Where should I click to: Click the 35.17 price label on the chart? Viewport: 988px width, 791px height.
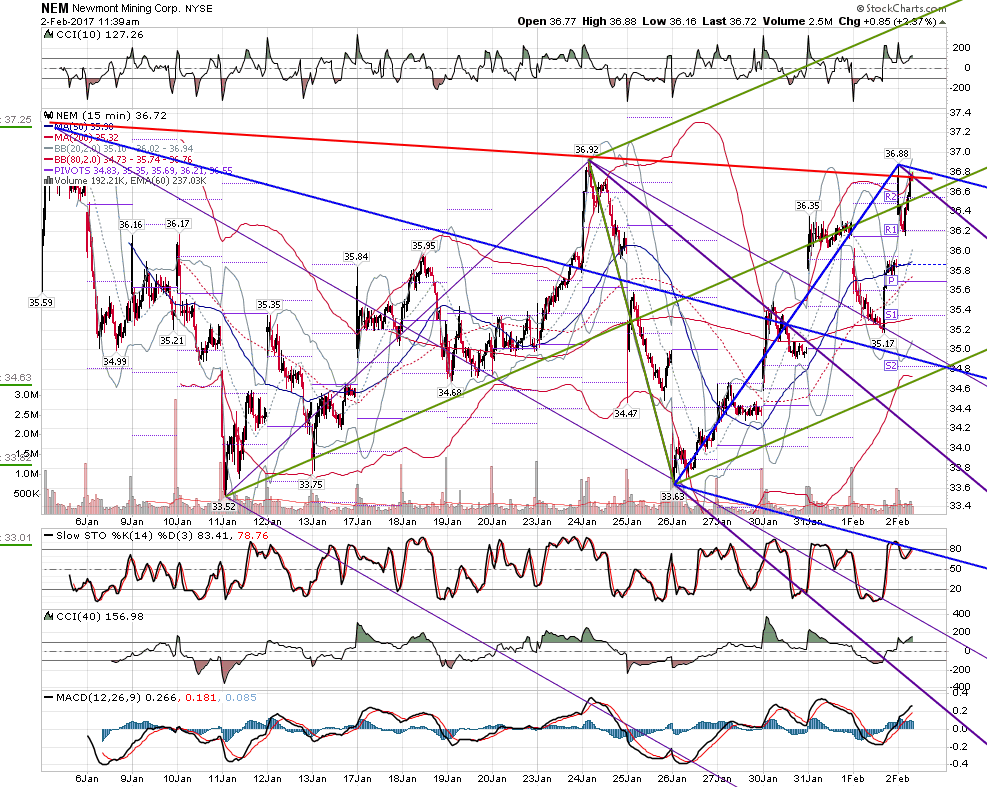click(x=882, y=344)
